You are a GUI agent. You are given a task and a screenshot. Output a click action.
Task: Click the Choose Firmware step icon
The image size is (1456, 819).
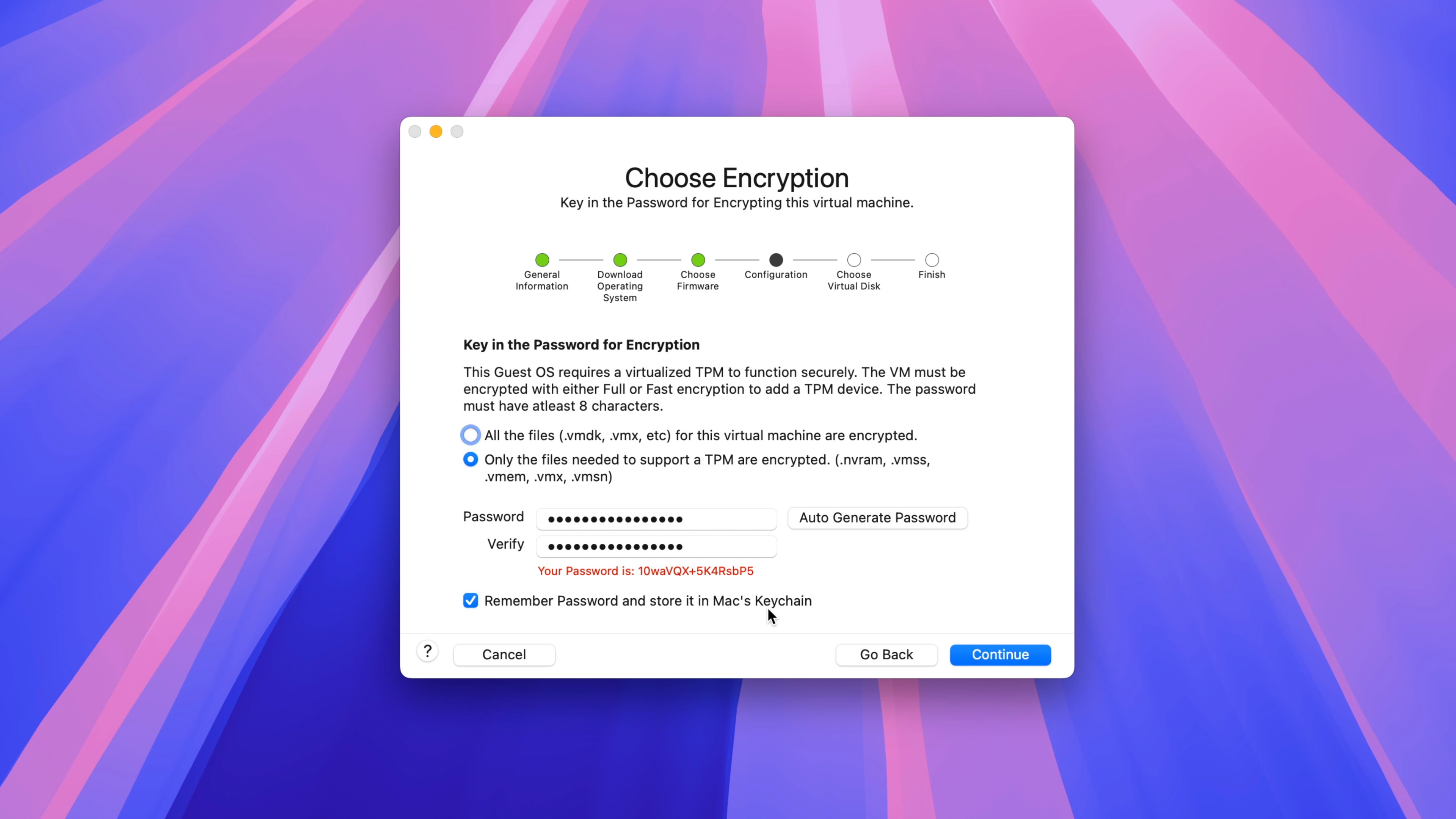[x=698, y=260]
